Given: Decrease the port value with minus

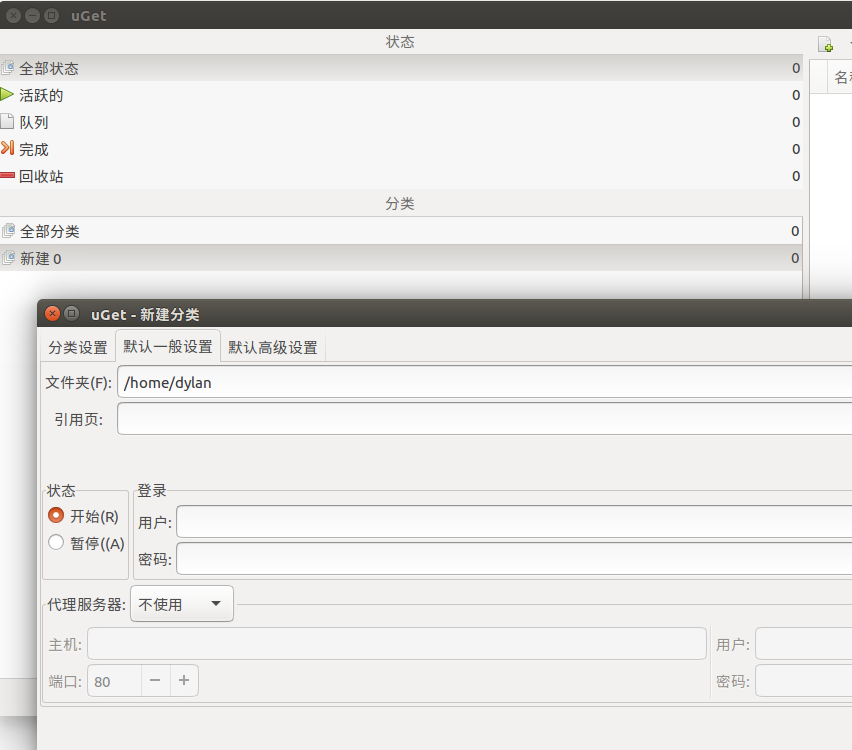Looking at the screenshot, I should (155, 680).
